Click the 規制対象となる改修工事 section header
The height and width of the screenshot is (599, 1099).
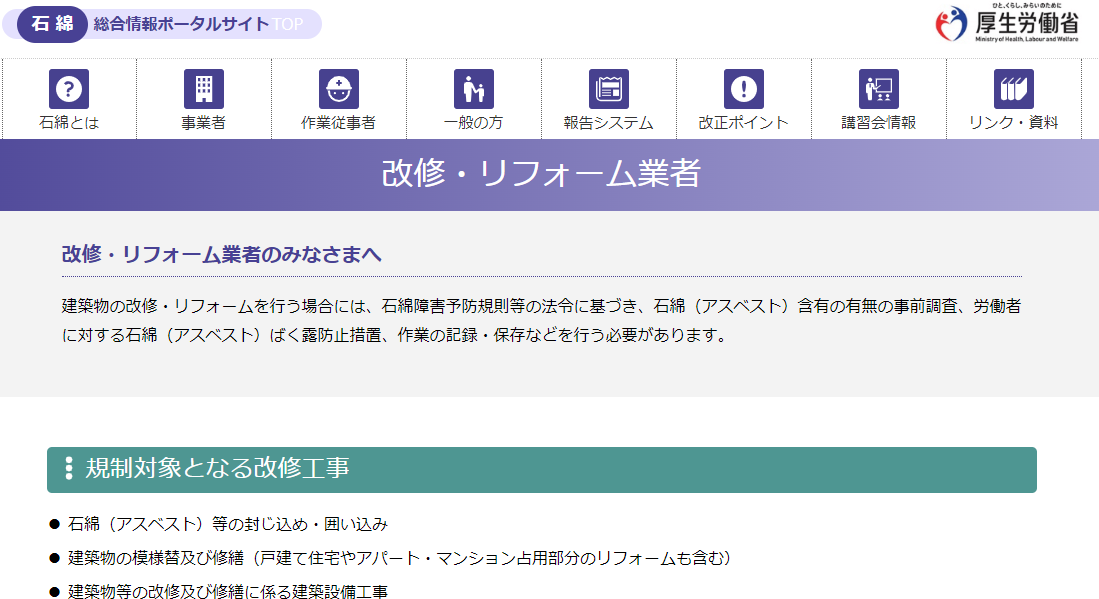(542, 469)
